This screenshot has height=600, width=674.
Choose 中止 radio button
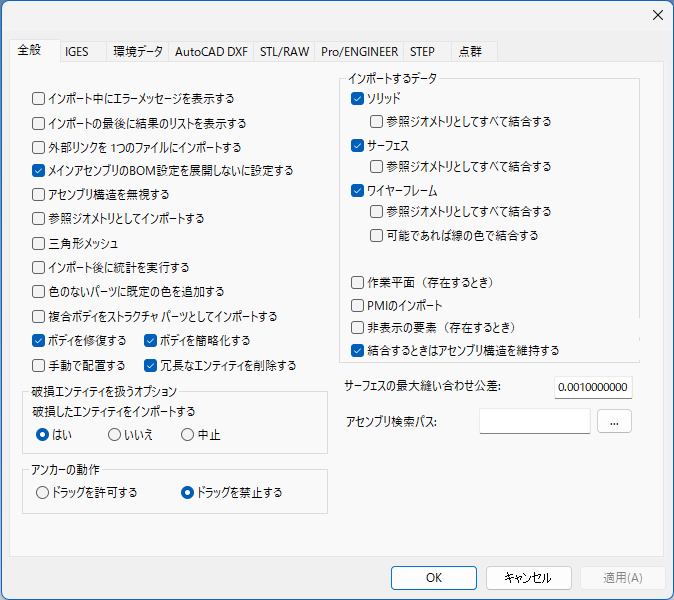[187, 435]
